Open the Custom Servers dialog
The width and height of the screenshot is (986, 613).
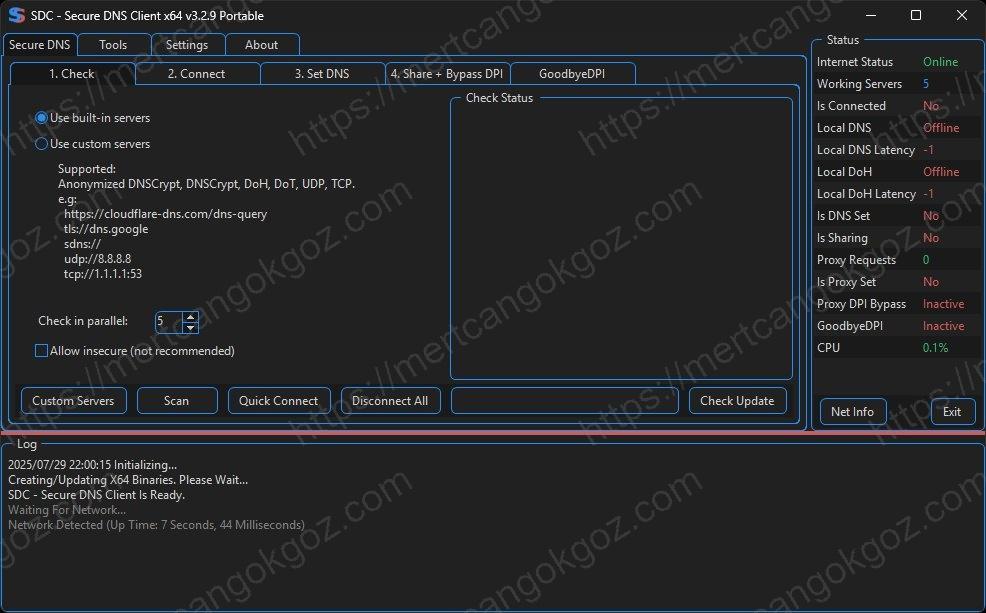click(x=73, y=400)
